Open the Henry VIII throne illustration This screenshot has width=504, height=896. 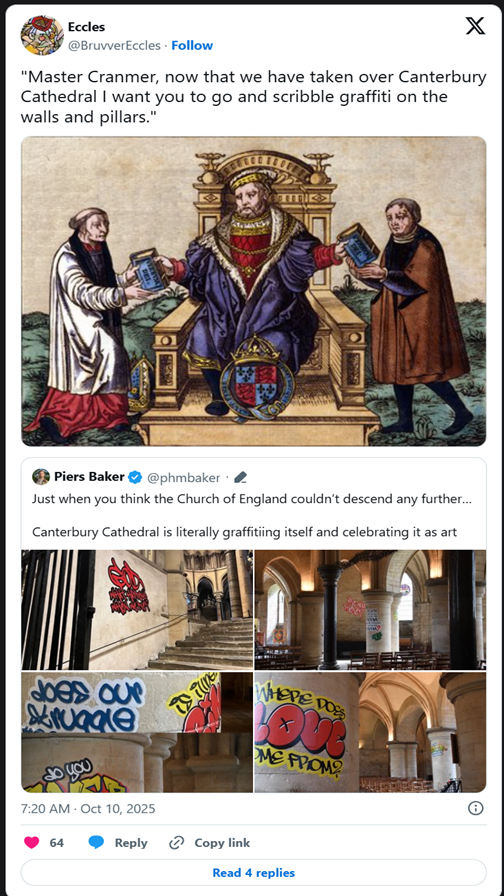[x=254, y=291]
